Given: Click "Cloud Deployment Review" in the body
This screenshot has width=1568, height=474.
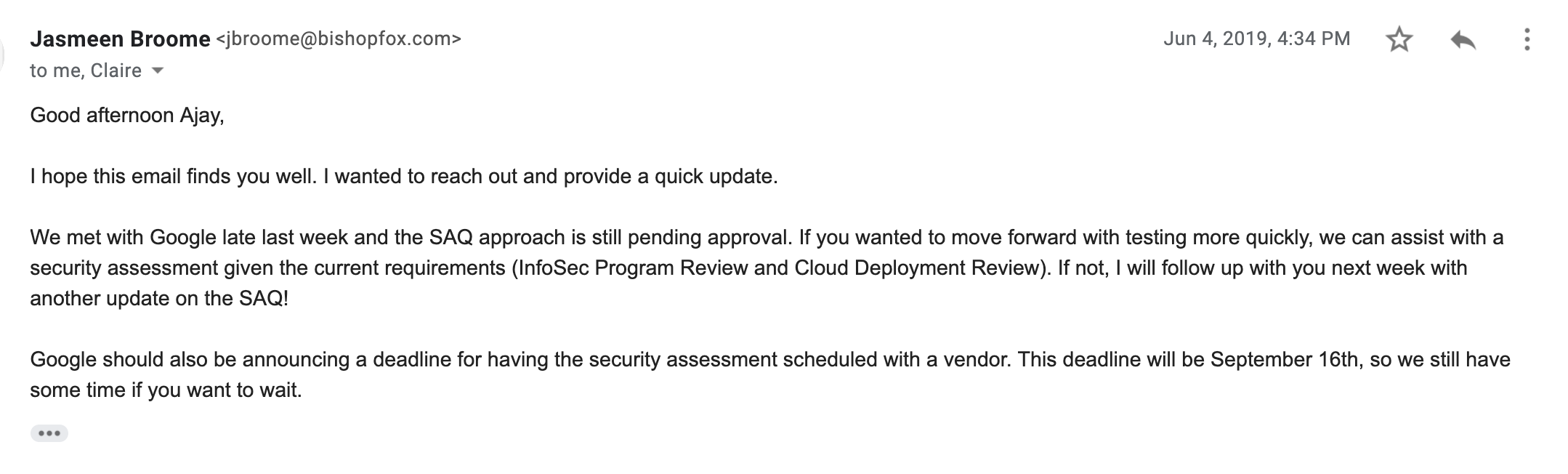Looking at the screenshot, I should pyautogui.click(x=918, y=268).
